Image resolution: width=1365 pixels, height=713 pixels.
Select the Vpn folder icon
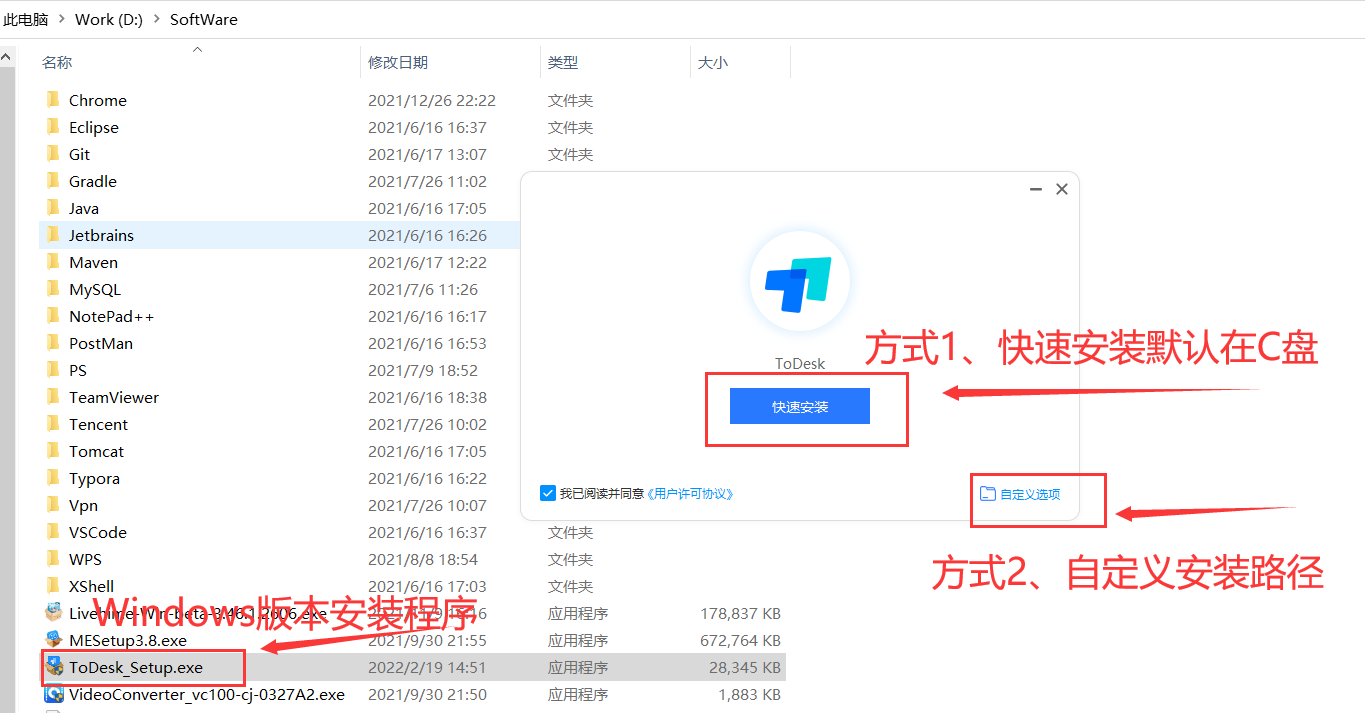[x=53, y=505]
